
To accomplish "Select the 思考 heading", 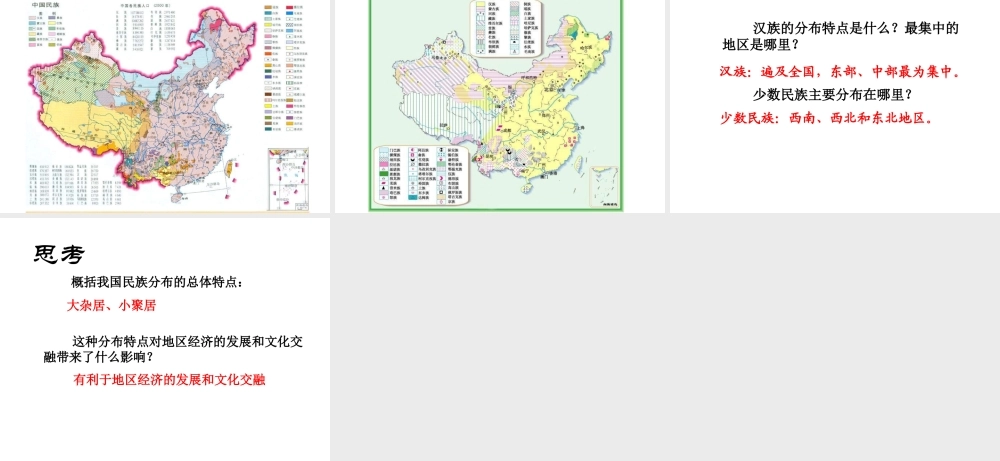I will pos(59,254).
